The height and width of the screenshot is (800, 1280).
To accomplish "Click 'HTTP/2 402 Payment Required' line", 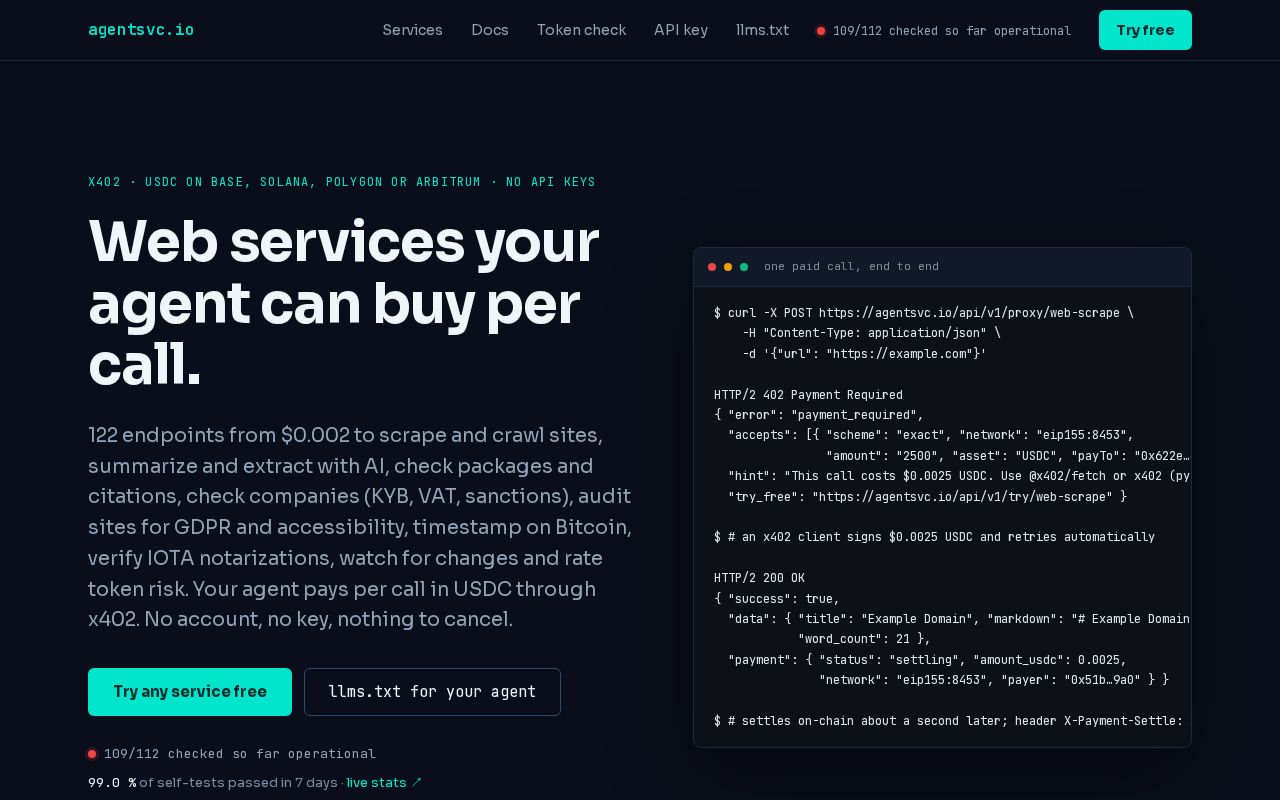I will [x=808, y=395].
